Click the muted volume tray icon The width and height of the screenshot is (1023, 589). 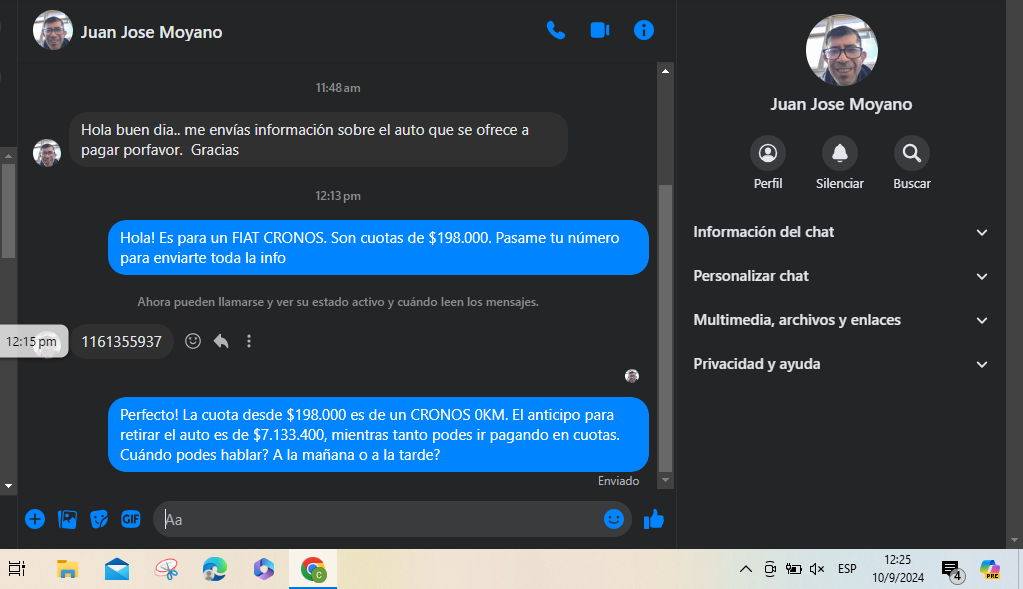(817, 569)
